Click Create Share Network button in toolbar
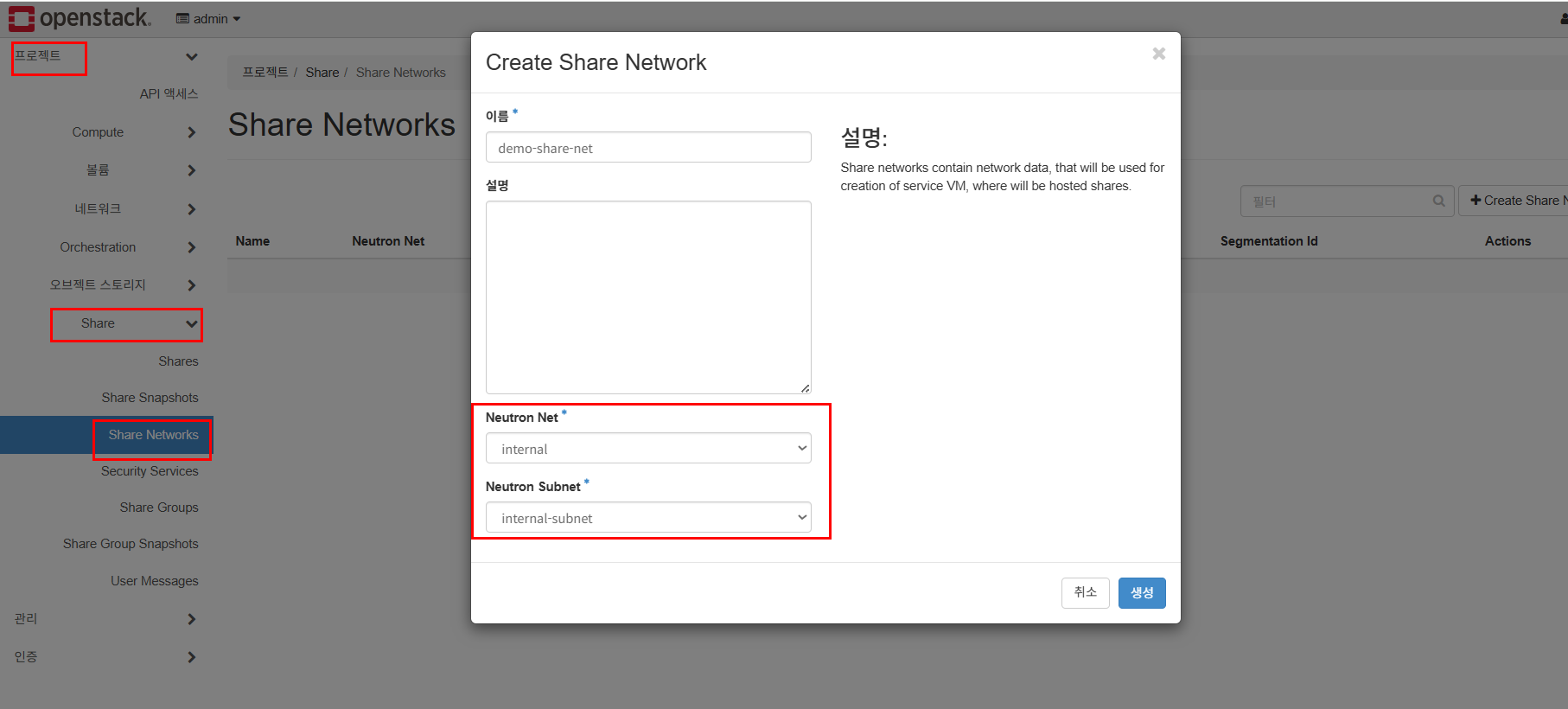Viewport: 1568px width, 709px height. (x=1515, y=201)
